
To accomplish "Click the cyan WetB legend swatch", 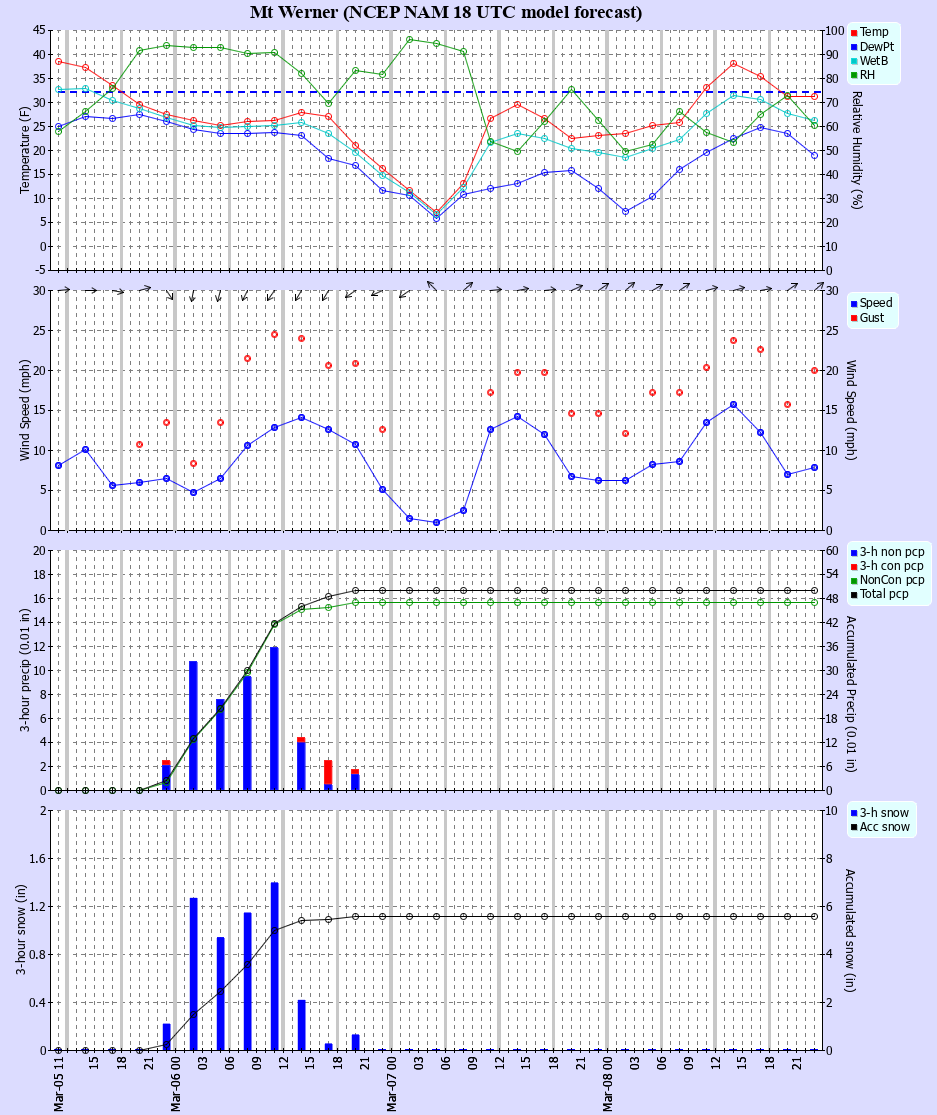I will click(x=854, y=61).
